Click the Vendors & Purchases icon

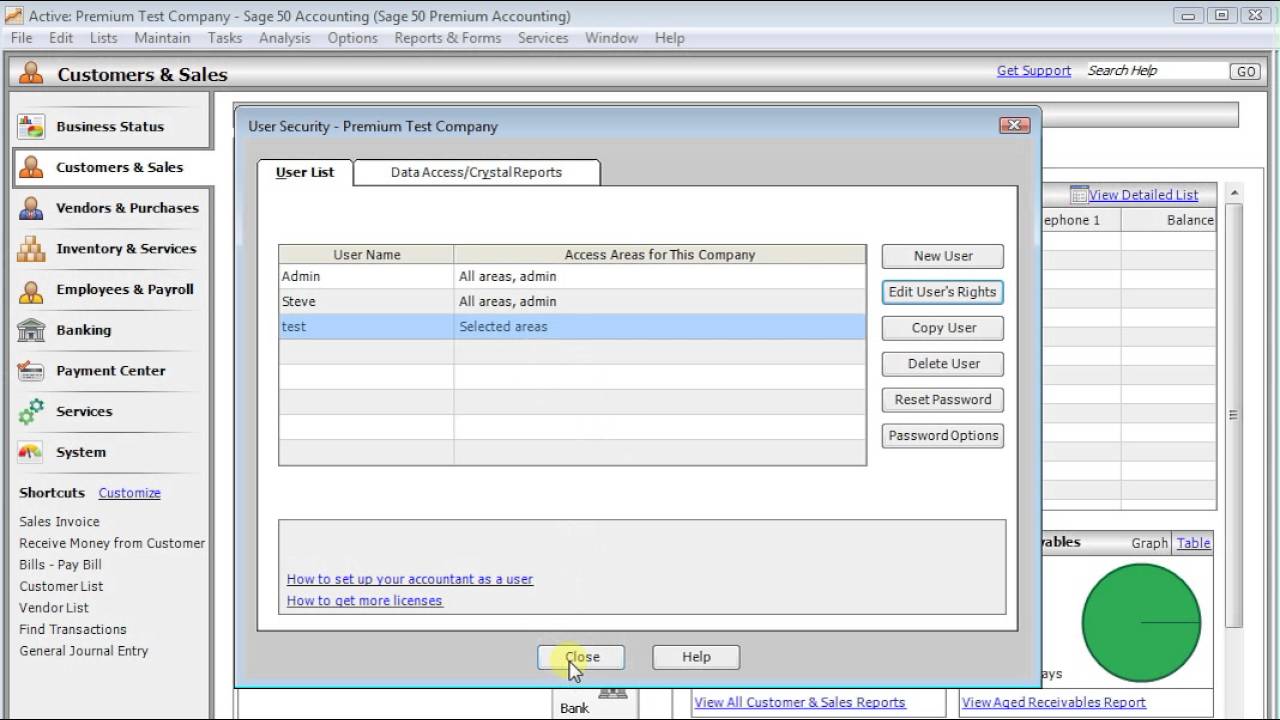click(31, 208)
